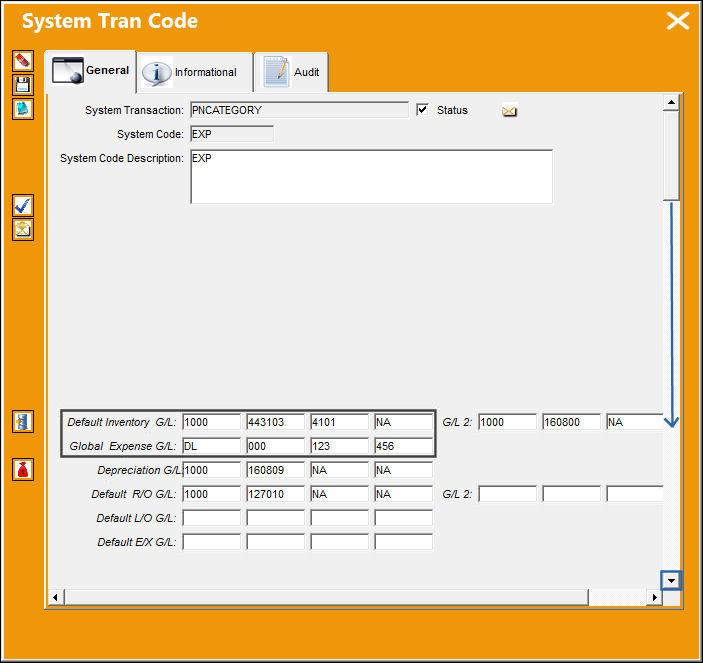Click first Default L/O G/L field
Image resolution: width=703 pixels, height=663 pixels.
(212, 518)
